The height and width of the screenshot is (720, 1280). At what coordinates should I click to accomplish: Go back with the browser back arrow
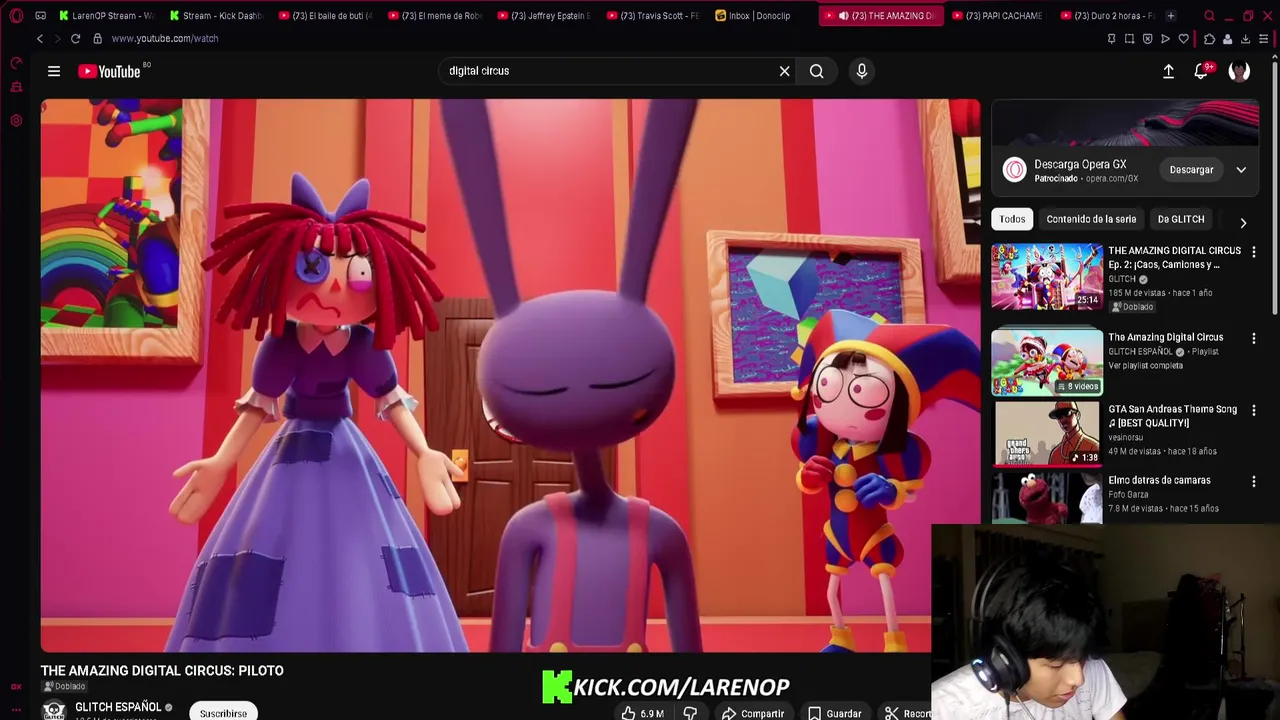40,39
